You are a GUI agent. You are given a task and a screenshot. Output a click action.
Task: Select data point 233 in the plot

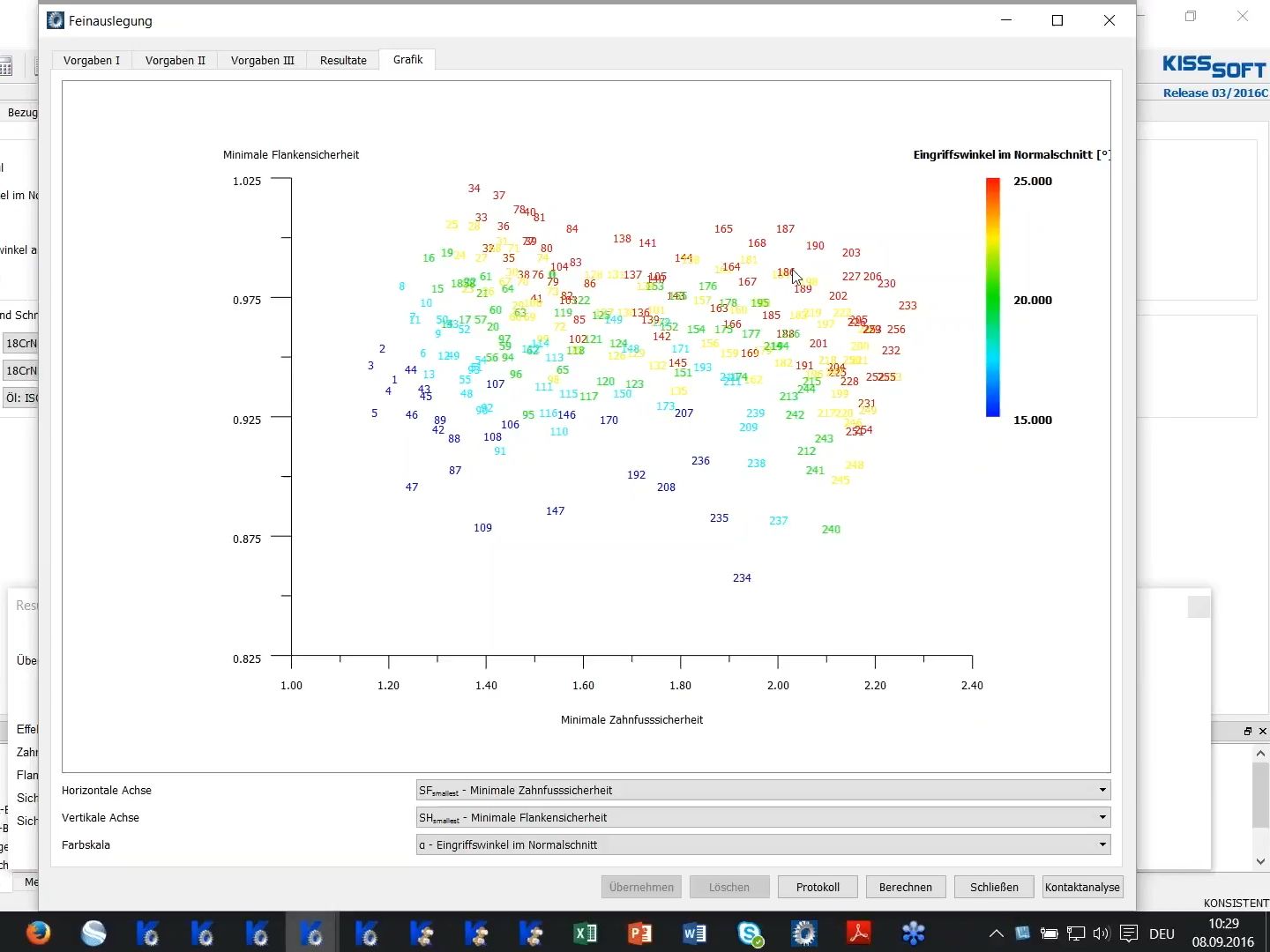pyautogui.click(x=908, y=306)
